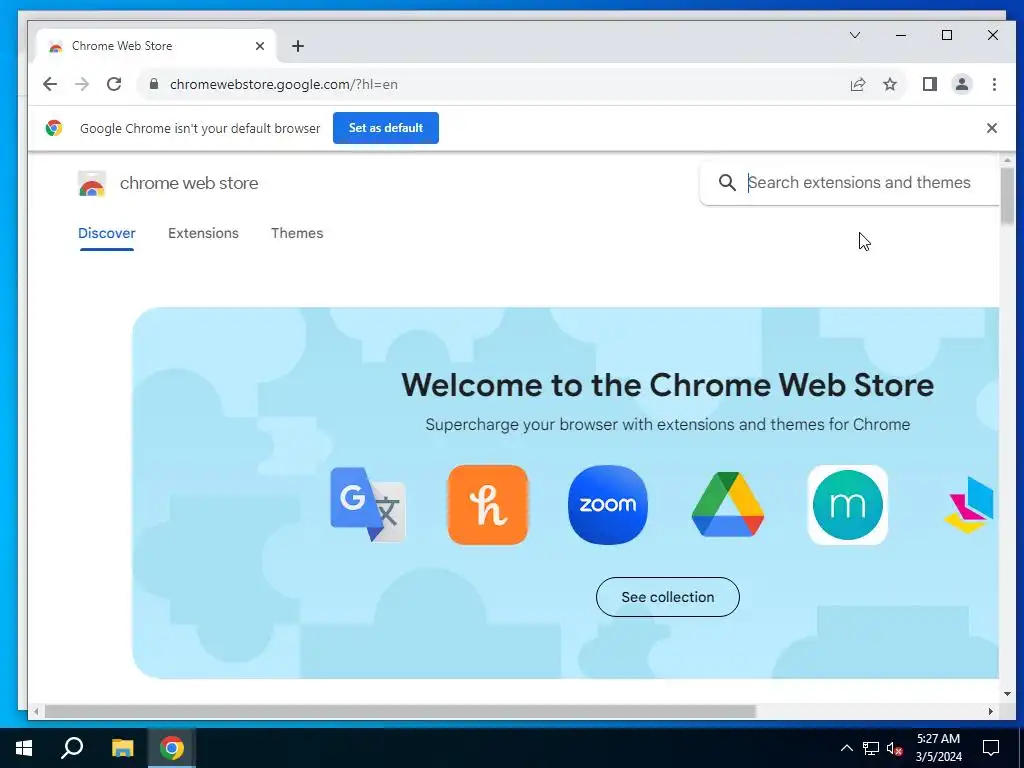Open Windows taskbar search
The image size is (1024, 768).
click(x=72, y=748)
